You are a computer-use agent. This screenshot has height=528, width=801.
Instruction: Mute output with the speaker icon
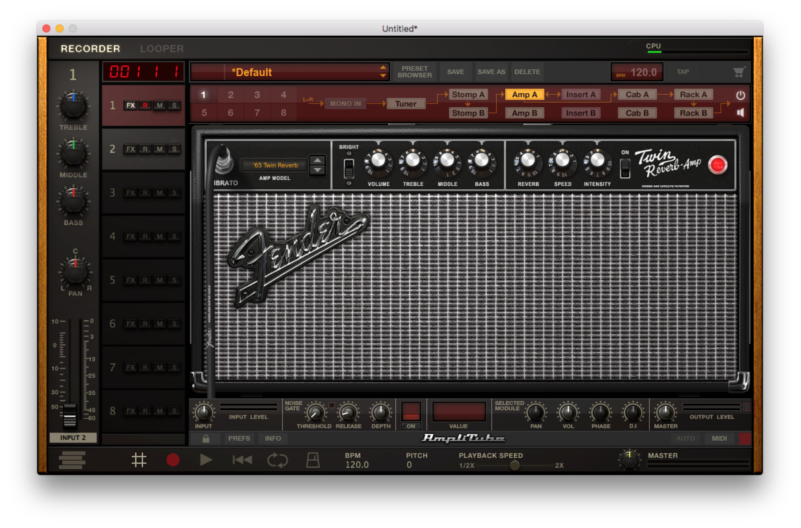740,112
